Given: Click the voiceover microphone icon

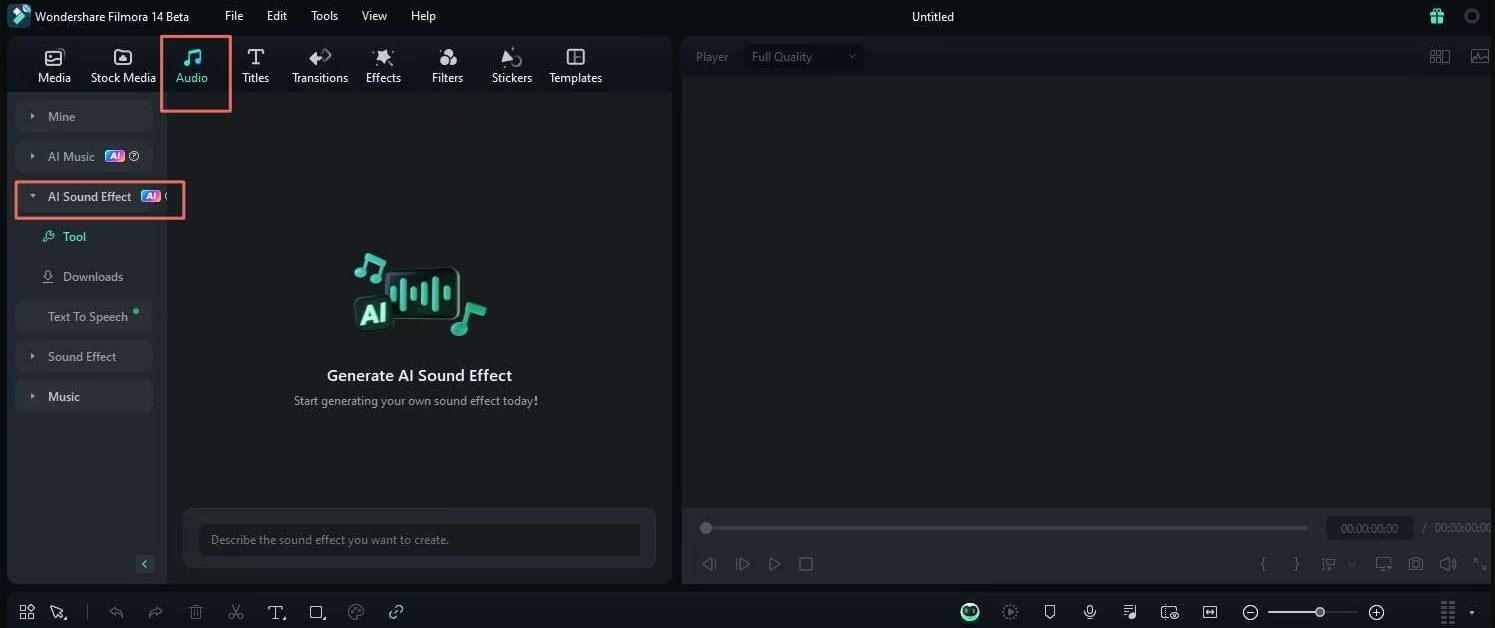Looking at the screenshot, I should (x=1090, y=612).
